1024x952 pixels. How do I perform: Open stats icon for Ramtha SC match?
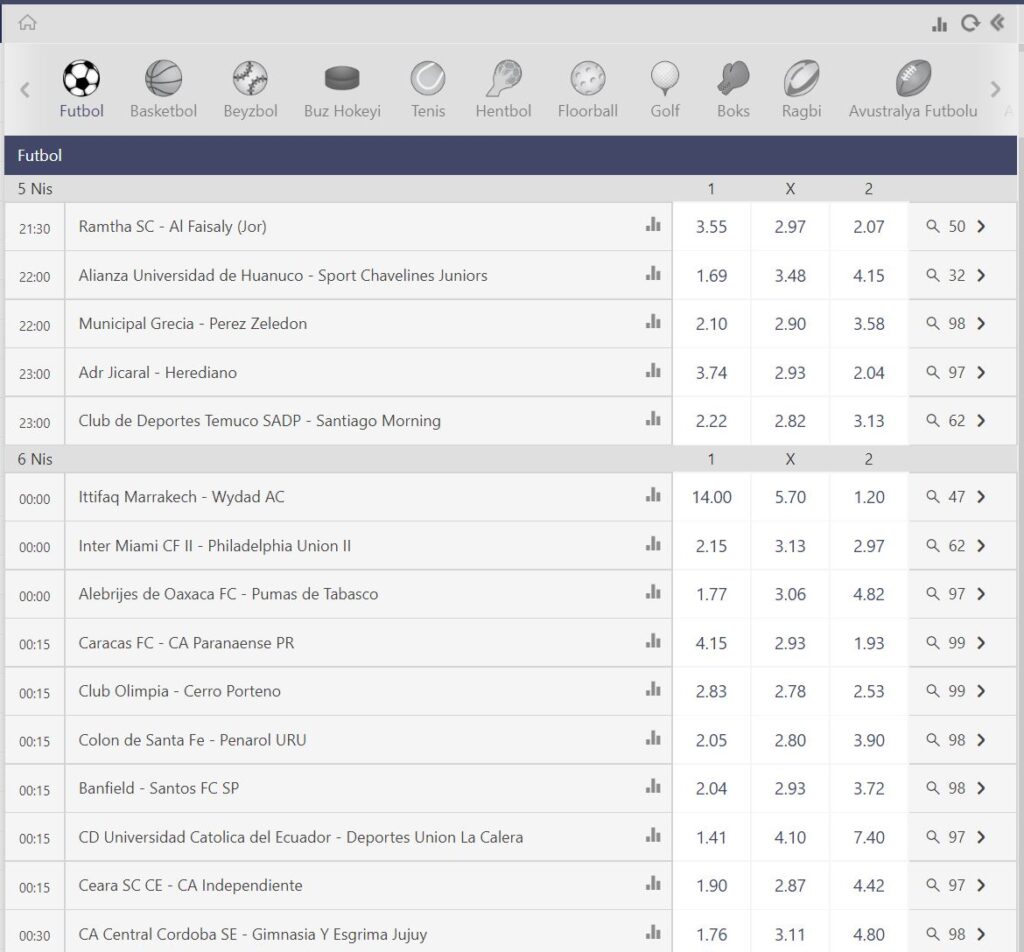tap(653, 226)
